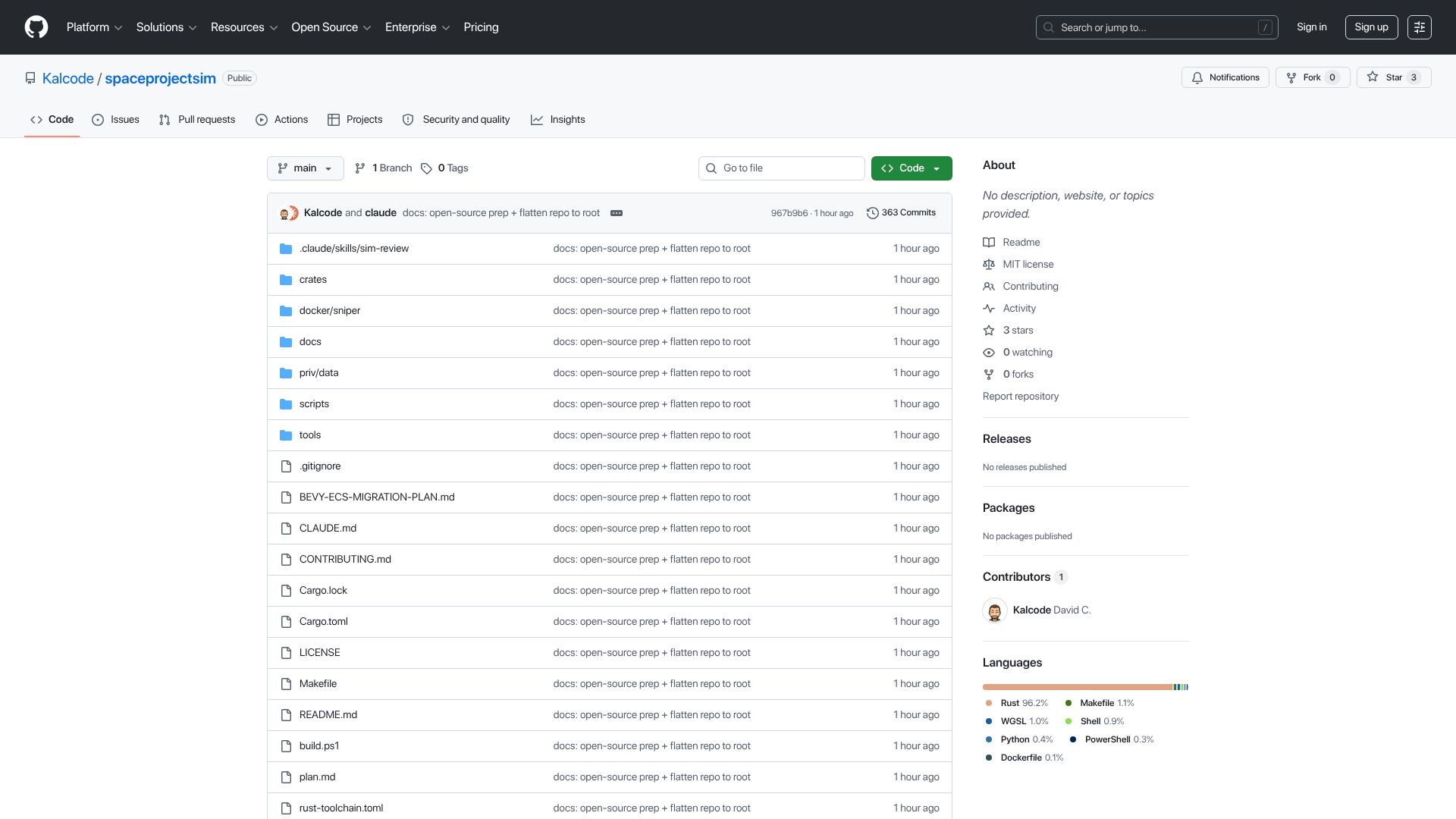Open the crates folder
This screenshot has height=819, width=1456.
[312, 280]
